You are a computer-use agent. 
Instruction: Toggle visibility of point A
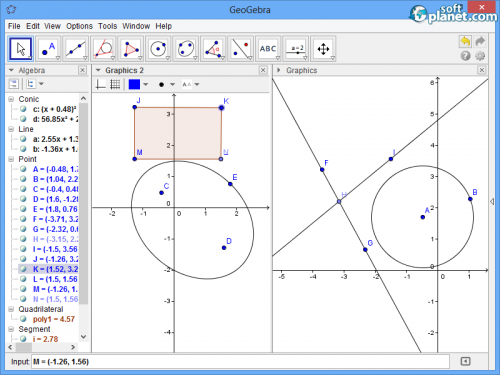click(23, 169)
